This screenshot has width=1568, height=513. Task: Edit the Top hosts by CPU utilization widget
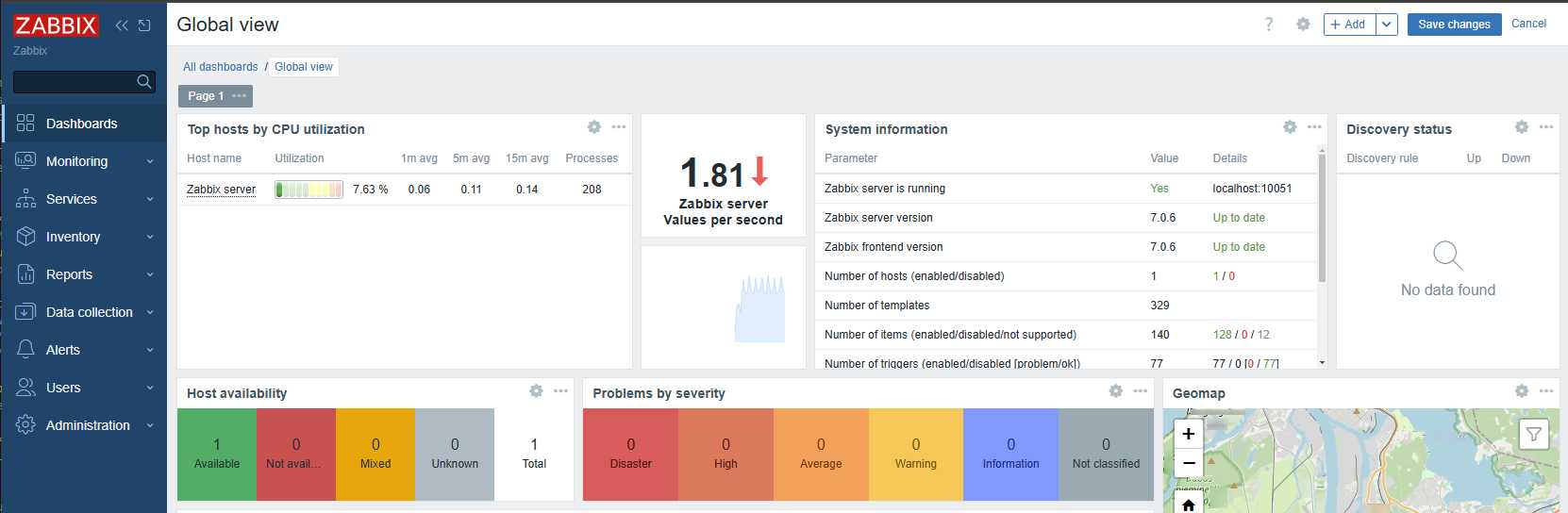pos(593,126)
